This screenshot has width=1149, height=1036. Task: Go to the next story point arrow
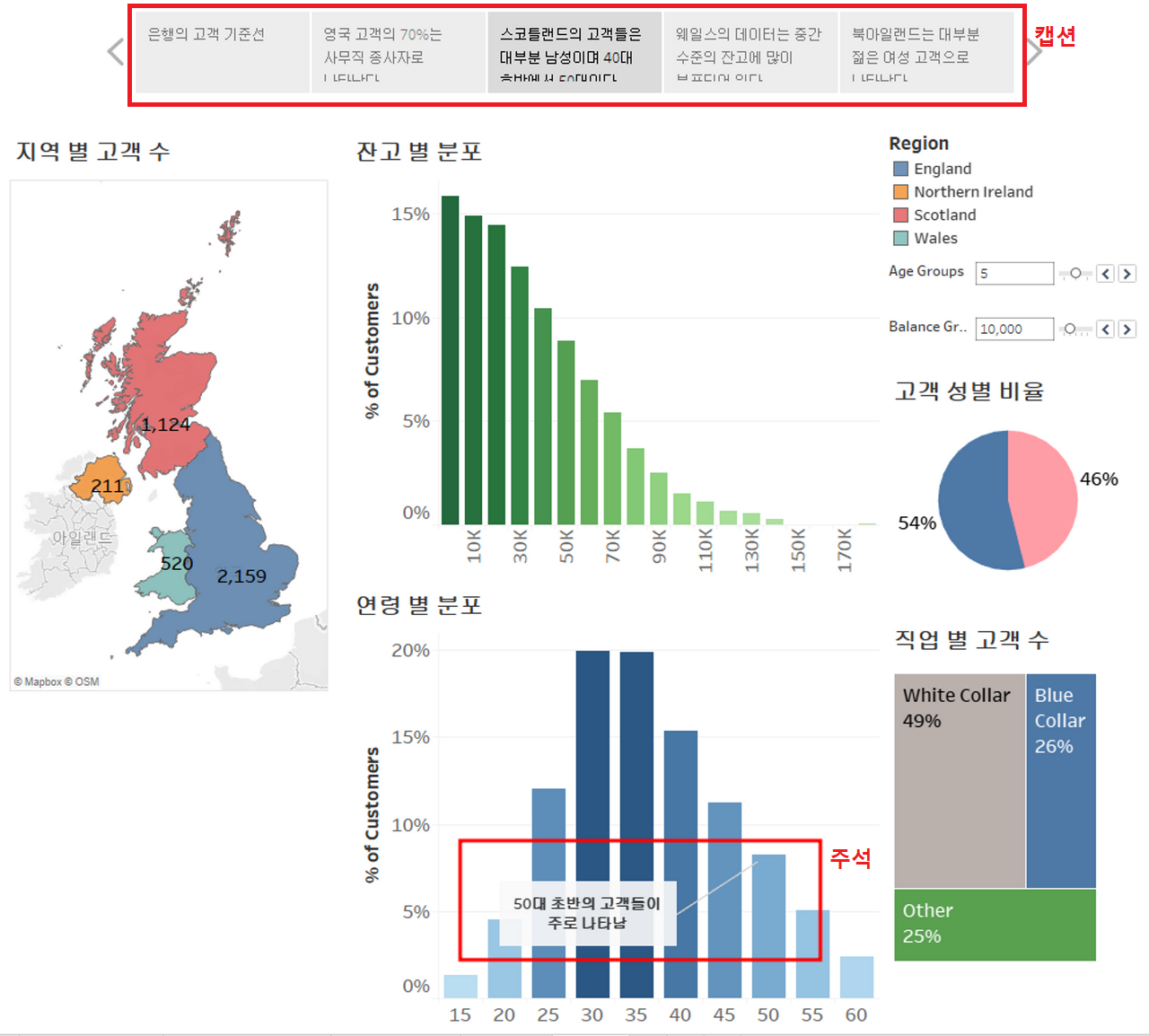pyautogui.click(x=1034, y=52)
